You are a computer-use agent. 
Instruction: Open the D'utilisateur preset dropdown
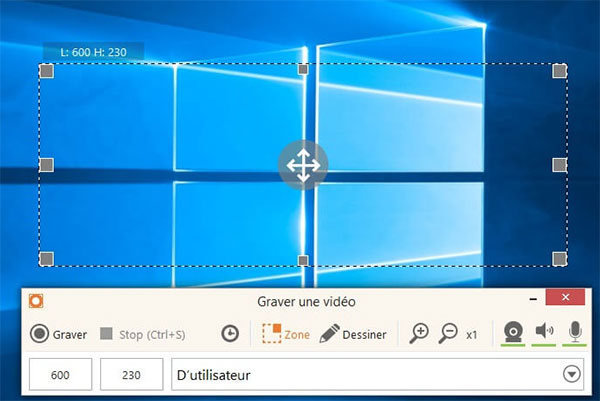(x=378, y=375)
